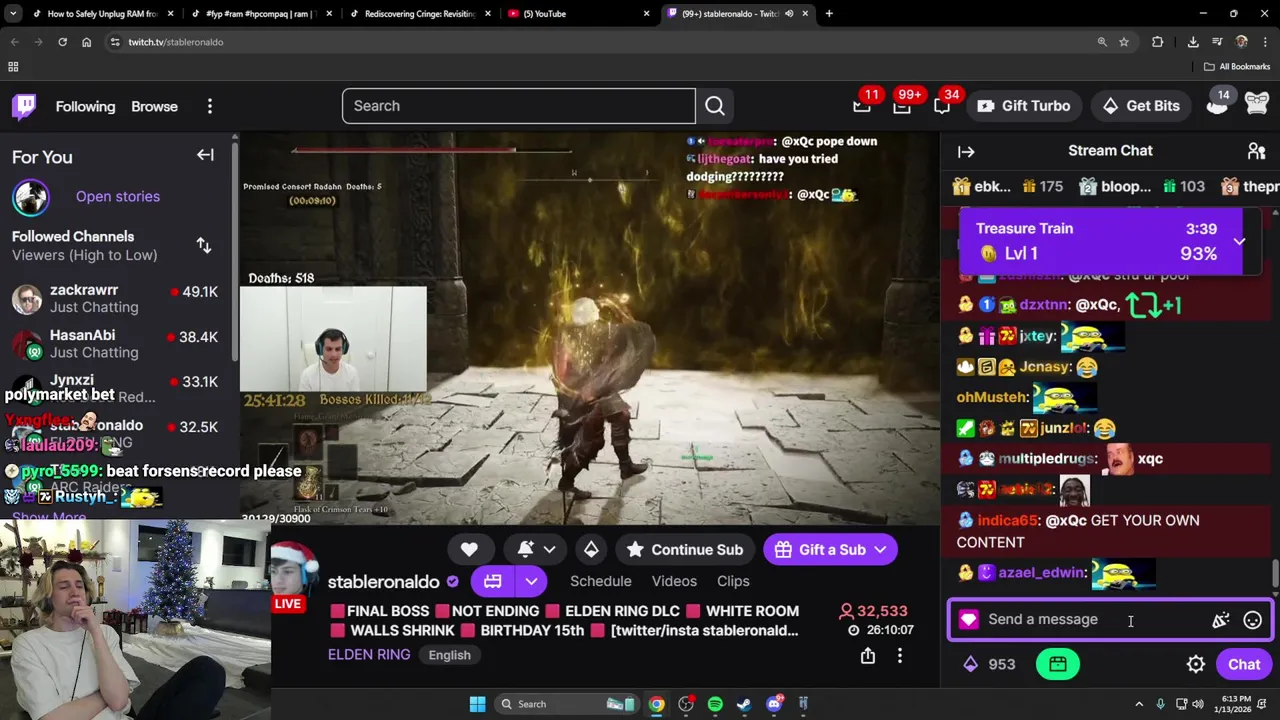The width and height of the screenshot is (1280, 720).
Task: Expand the notification bell dropdown
Action: [550, 549]
